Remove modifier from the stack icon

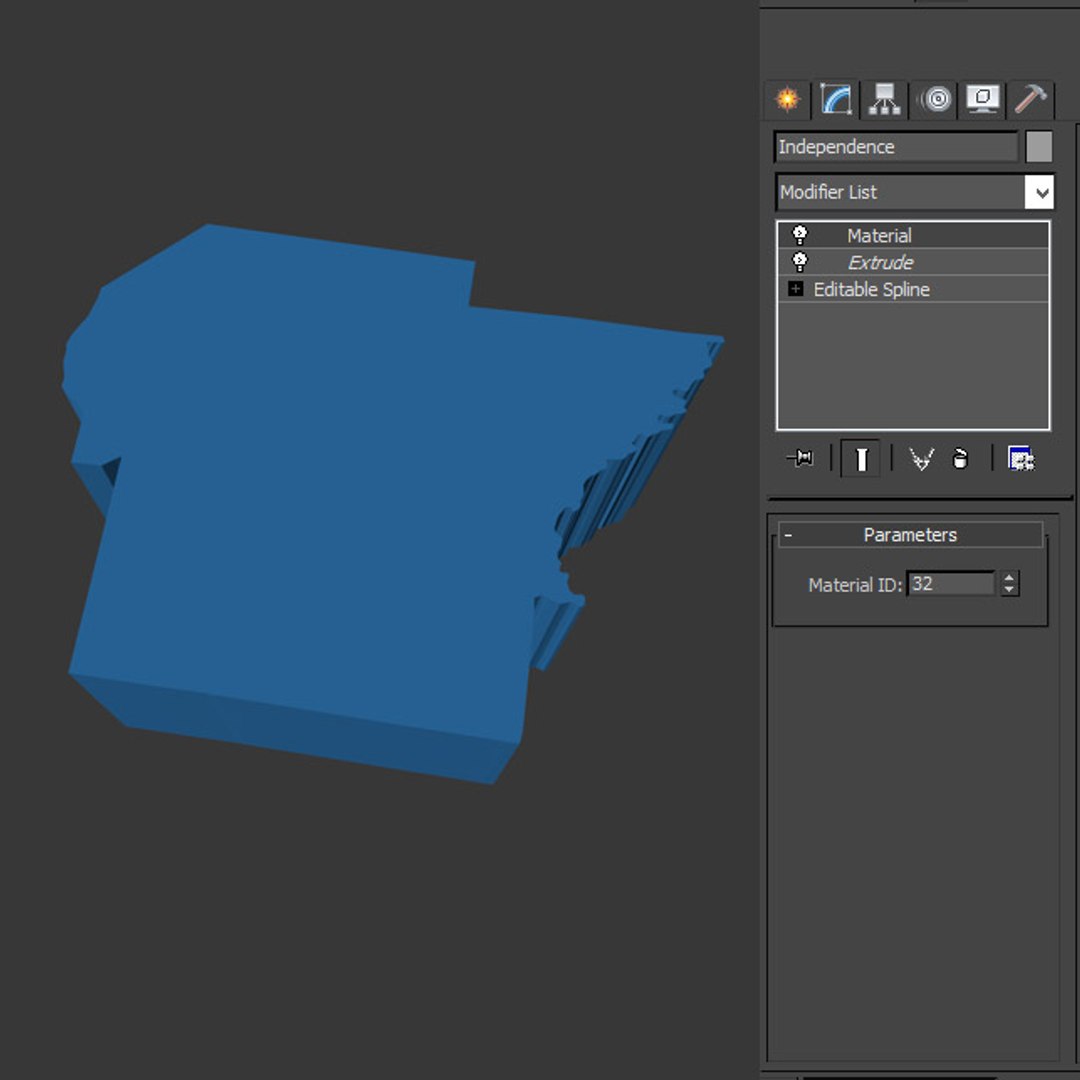(x=960, y=458)
